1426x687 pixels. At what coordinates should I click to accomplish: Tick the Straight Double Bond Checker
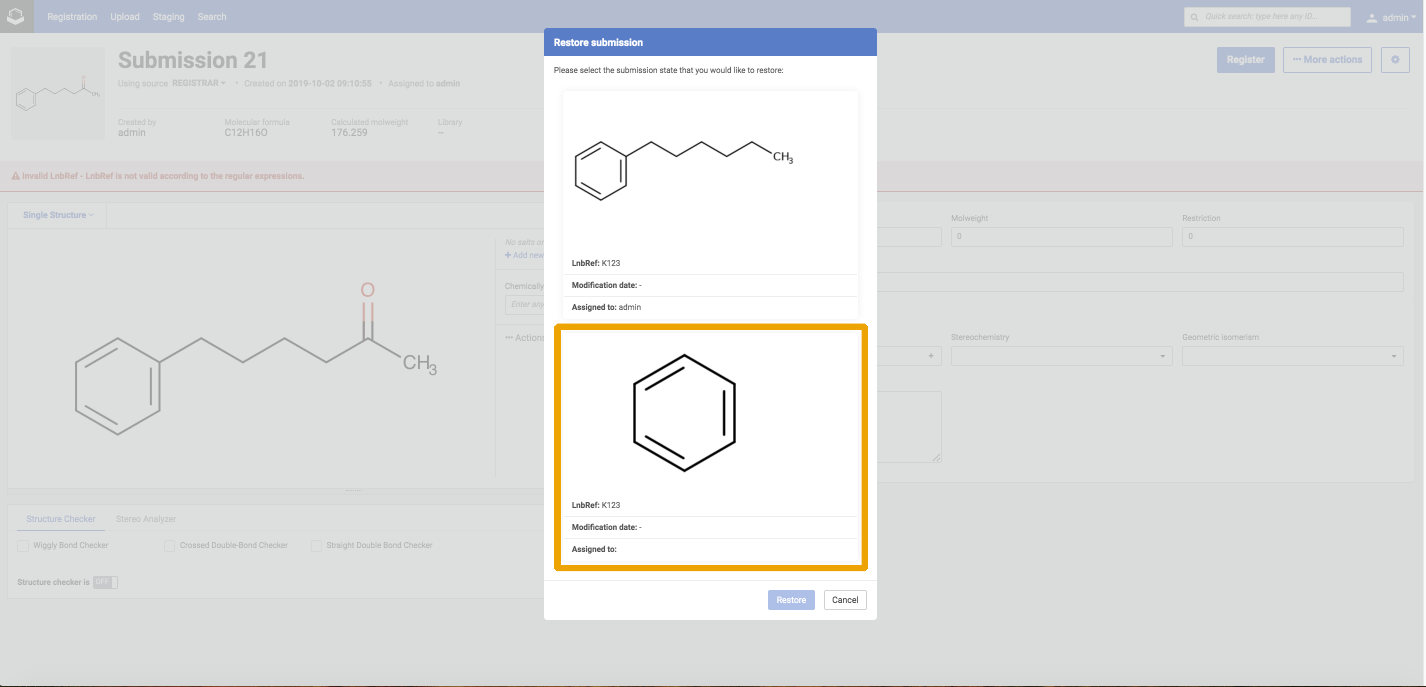click(x=317, y=546)
